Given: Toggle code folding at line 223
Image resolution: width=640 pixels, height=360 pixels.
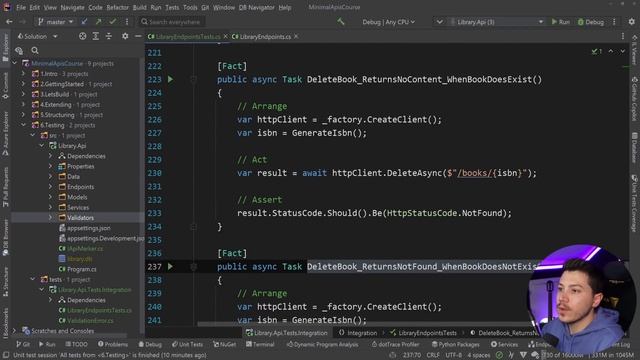Looking at the screenshot, I should pyautogui.click(x=193, y=79).
